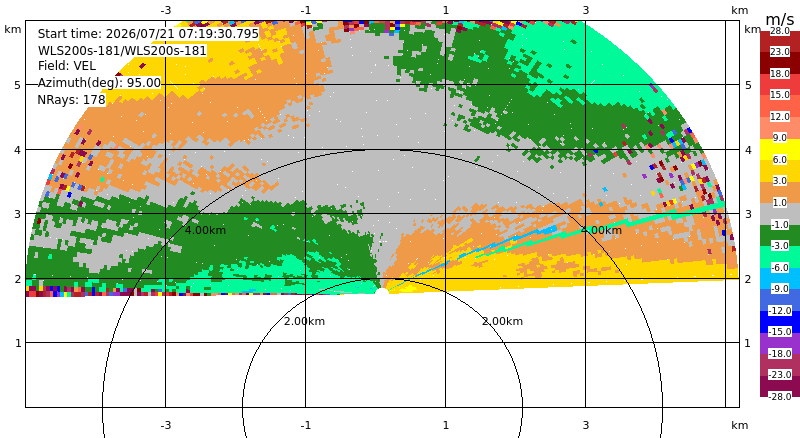Click the left 4.00km range ring label
800x438 pixels.
pyautogui.click(x=205, y=230)
